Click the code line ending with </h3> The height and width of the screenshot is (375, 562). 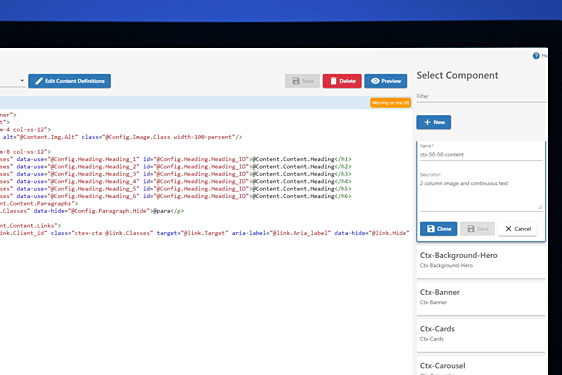(x=176, y=174)
